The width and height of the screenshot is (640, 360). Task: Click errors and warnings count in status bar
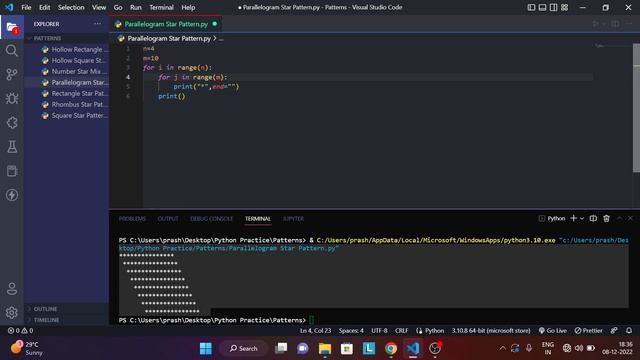coord(20,331)
